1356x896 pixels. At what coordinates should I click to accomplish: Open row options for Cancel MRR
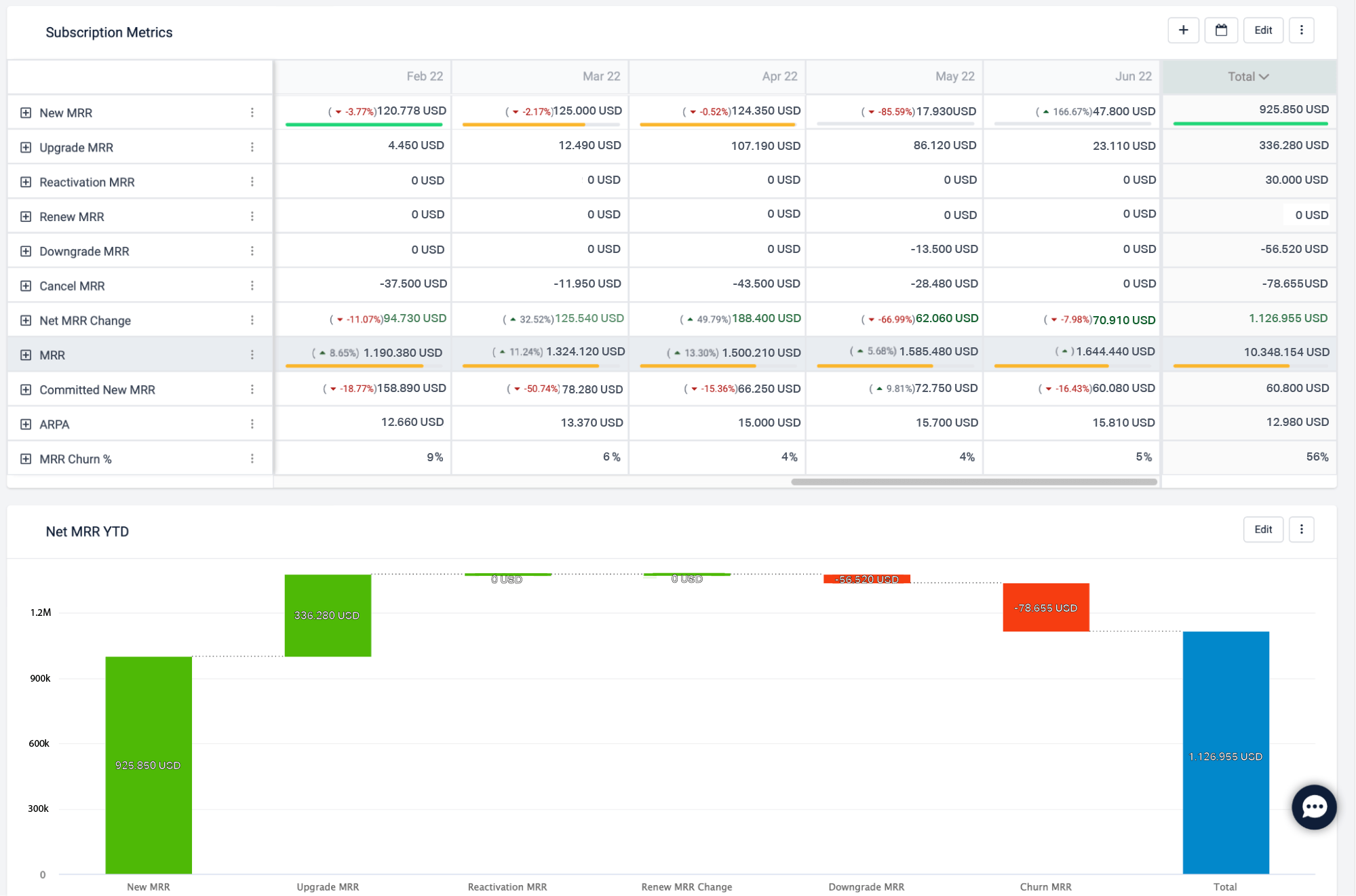click(252, 286)
